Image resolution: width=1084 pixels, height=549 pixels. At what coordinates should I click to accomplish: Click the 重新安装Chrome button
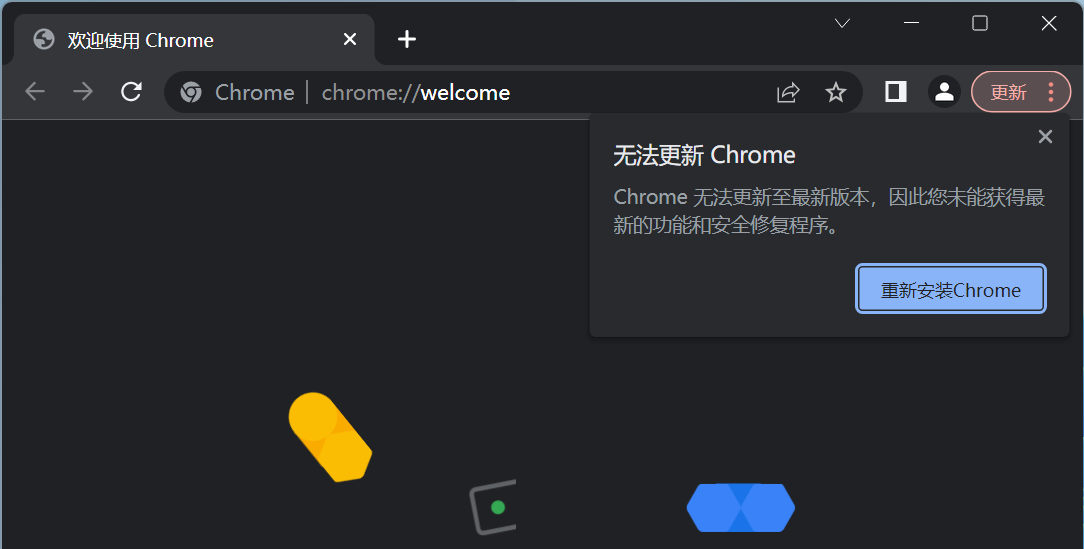[951, 289]
